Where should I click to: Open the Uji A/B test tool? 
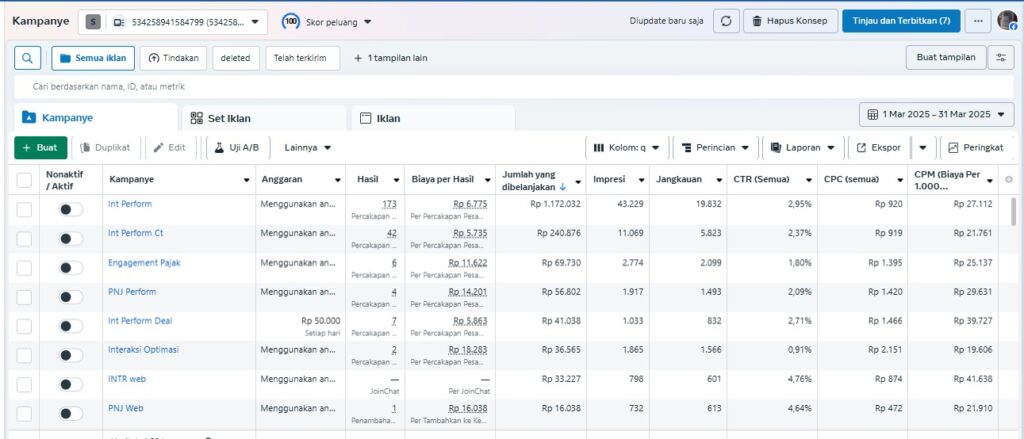click(237, 147)
